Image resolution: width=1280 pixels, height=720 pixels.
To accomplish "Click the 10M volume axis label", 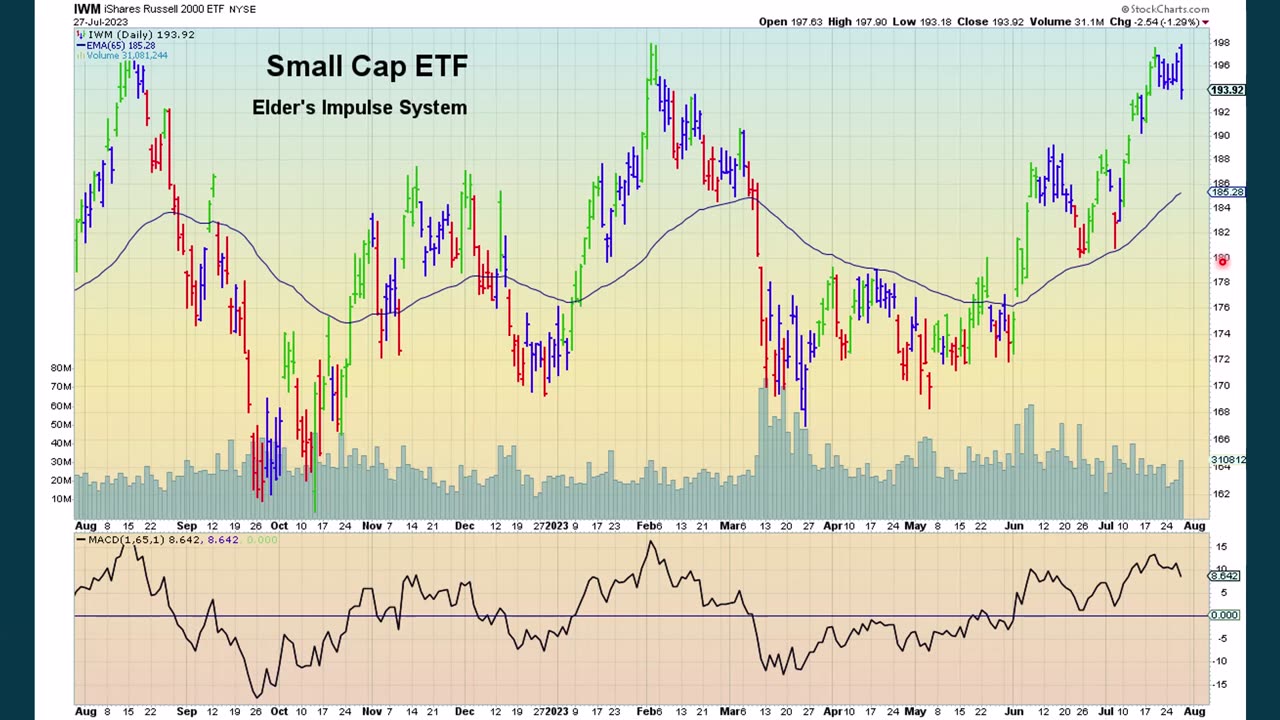I will pyautogui.click(x=61, y=499).
